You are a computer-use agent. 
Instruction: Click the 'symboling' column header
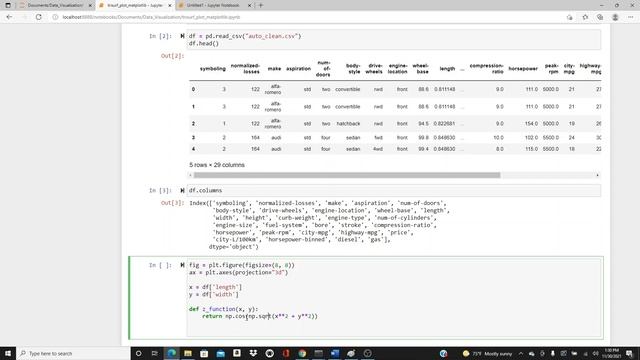(213, 69)
